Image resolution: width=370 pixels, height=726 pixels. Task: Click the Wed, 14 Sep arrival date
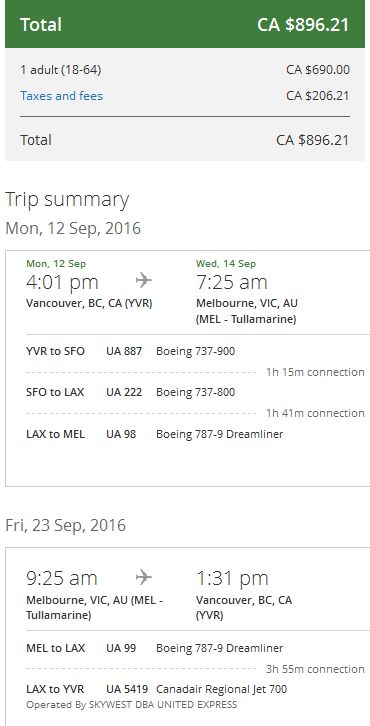(x=226, y=263)
